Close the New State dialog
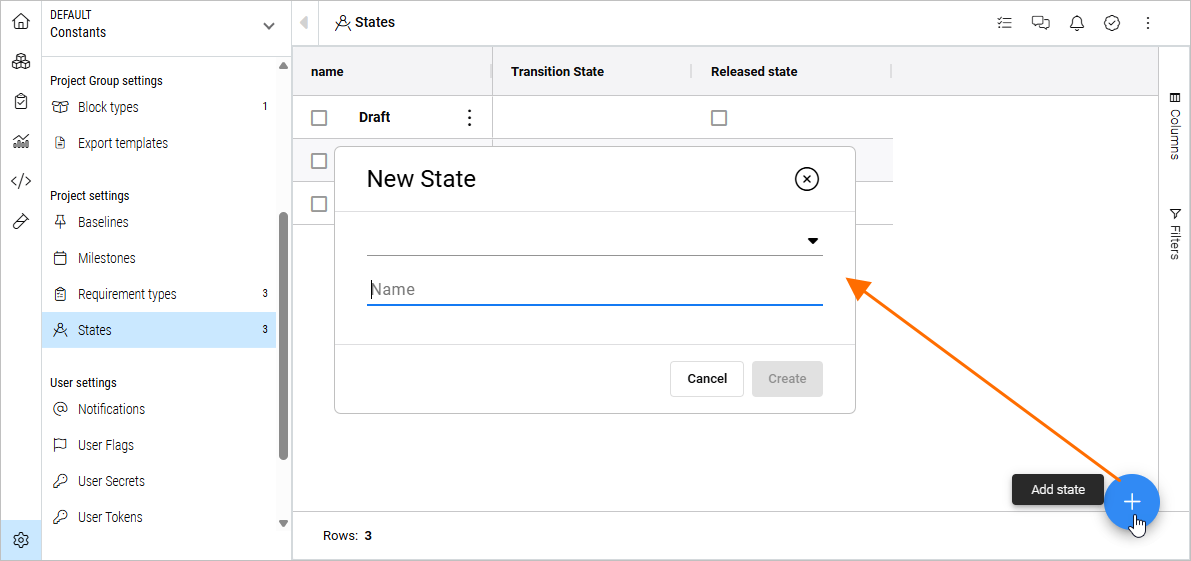Image resolution: width=1191 pixels, height=561 pixels. click(x=806, y=179)
